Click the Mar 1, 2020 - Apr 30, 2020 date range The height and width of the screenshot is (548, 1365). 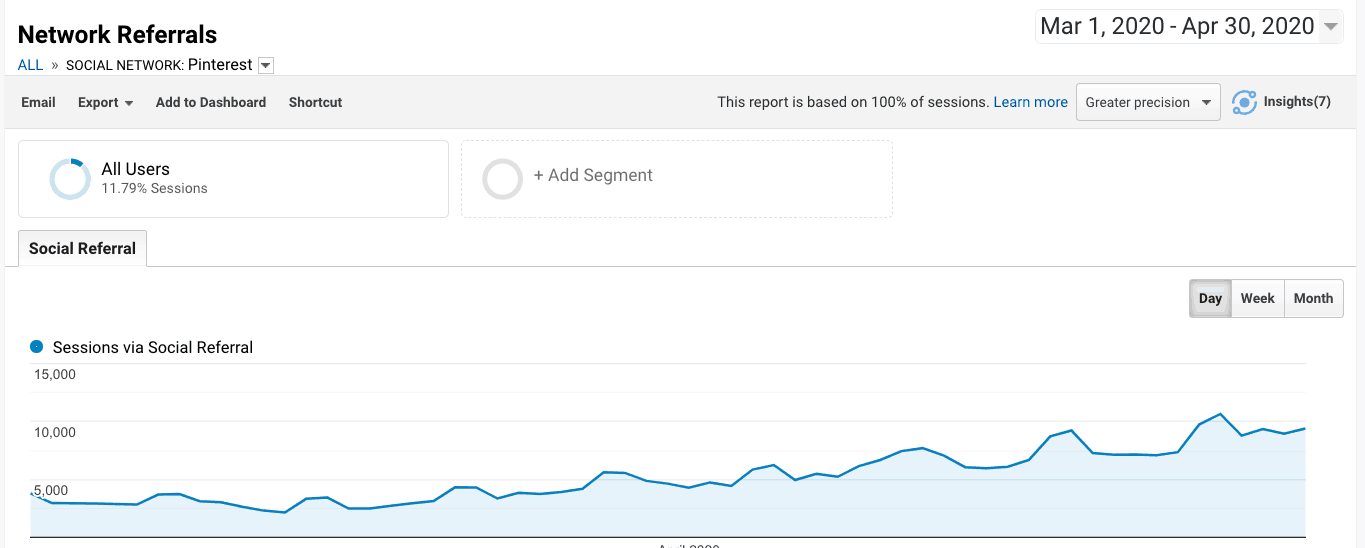point(1177,27)
